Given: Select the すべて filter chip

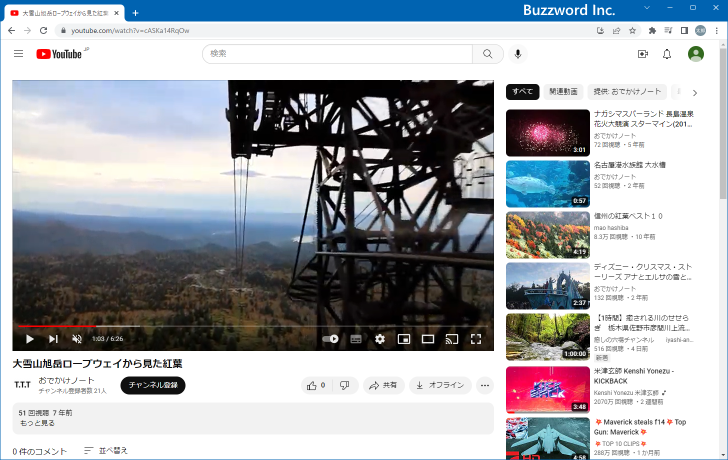Looking at the screenshot, I should (522, 91).
